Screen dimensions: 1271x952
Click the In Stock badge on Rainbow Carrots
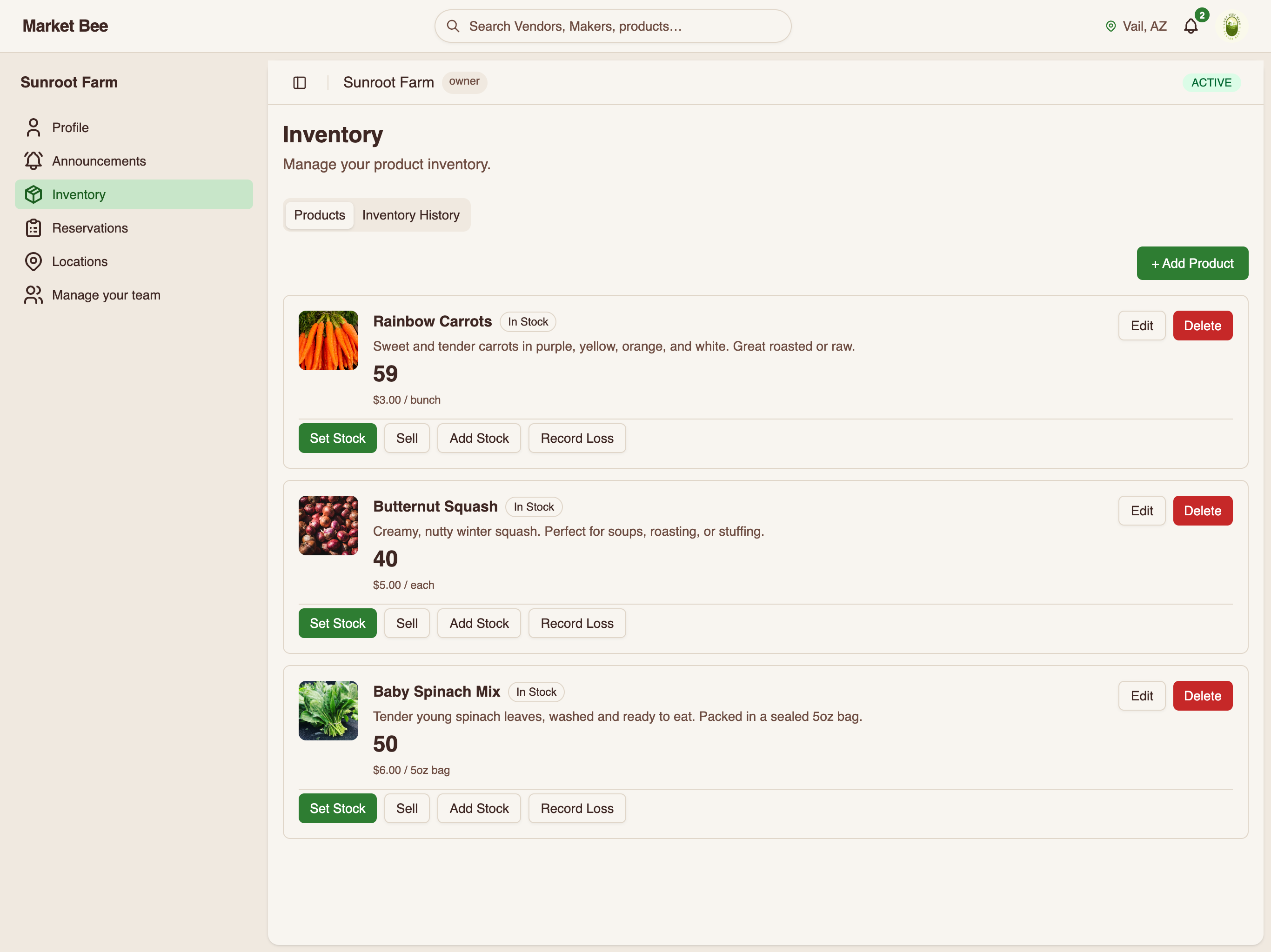[x=528, y=322]
